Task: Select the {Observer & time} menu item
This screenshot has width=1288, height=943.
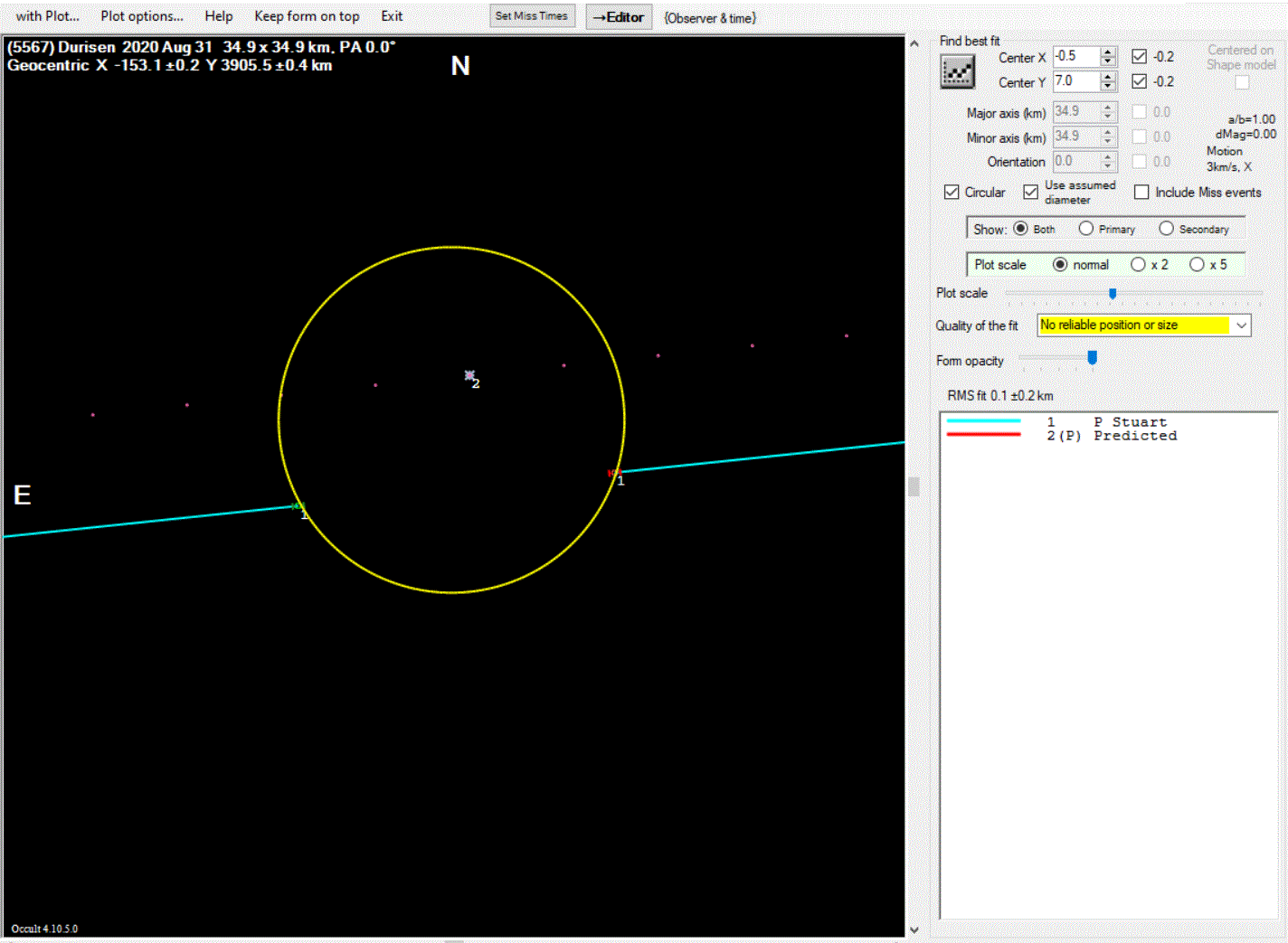Action: 710,17
